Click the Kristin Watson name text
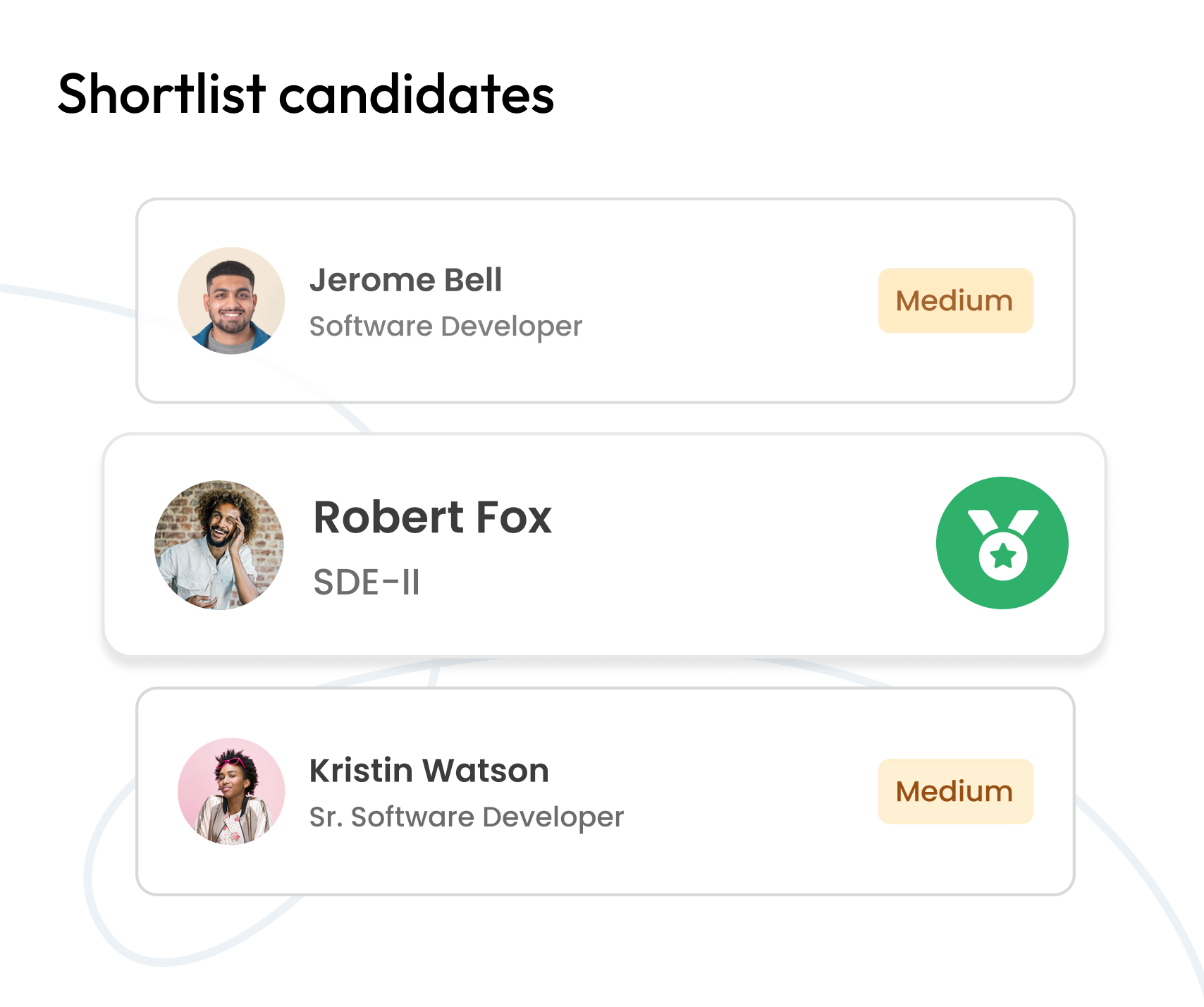The width and height of the screenshot is (1204, 1007). coord(429,770)
